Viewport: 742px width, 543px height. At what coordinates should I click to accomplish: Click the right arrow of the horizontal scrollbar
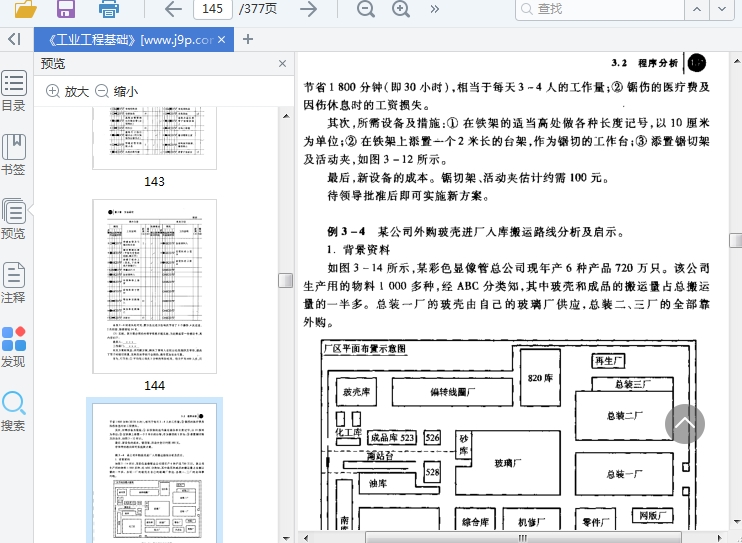[719, 538]
